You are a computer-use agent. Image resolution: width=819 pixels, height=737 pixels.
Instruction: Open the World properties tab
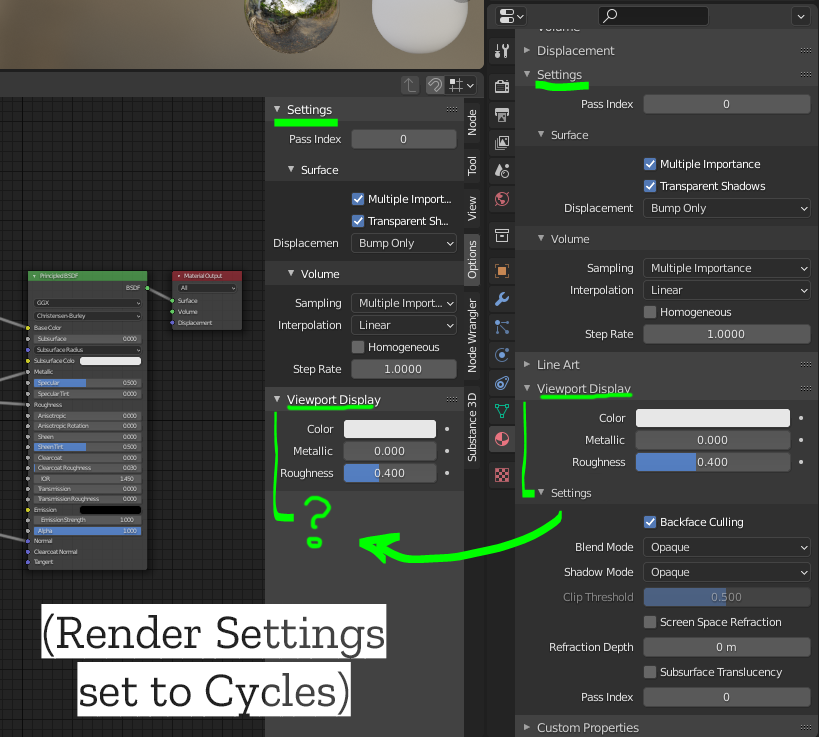pyautogui.click(x=502, y=199)
